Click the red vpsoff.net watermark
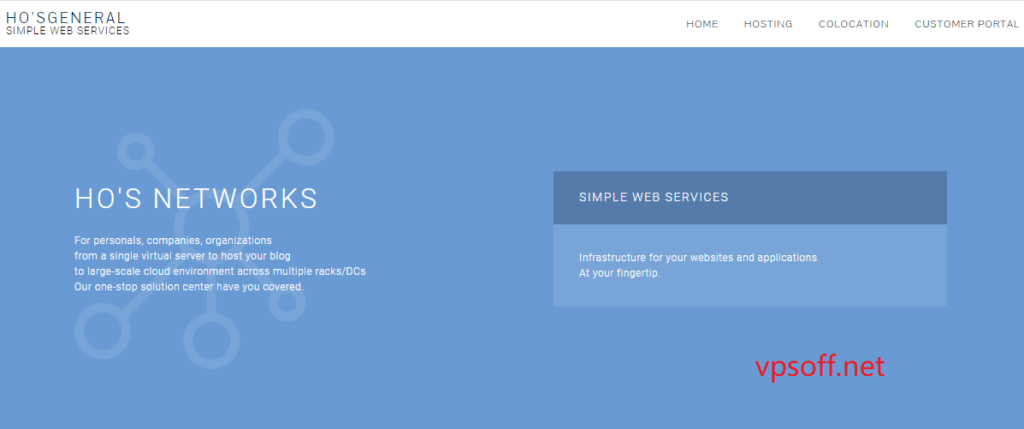Viewport: 1024px width, 429px height. tap(819, 366)
